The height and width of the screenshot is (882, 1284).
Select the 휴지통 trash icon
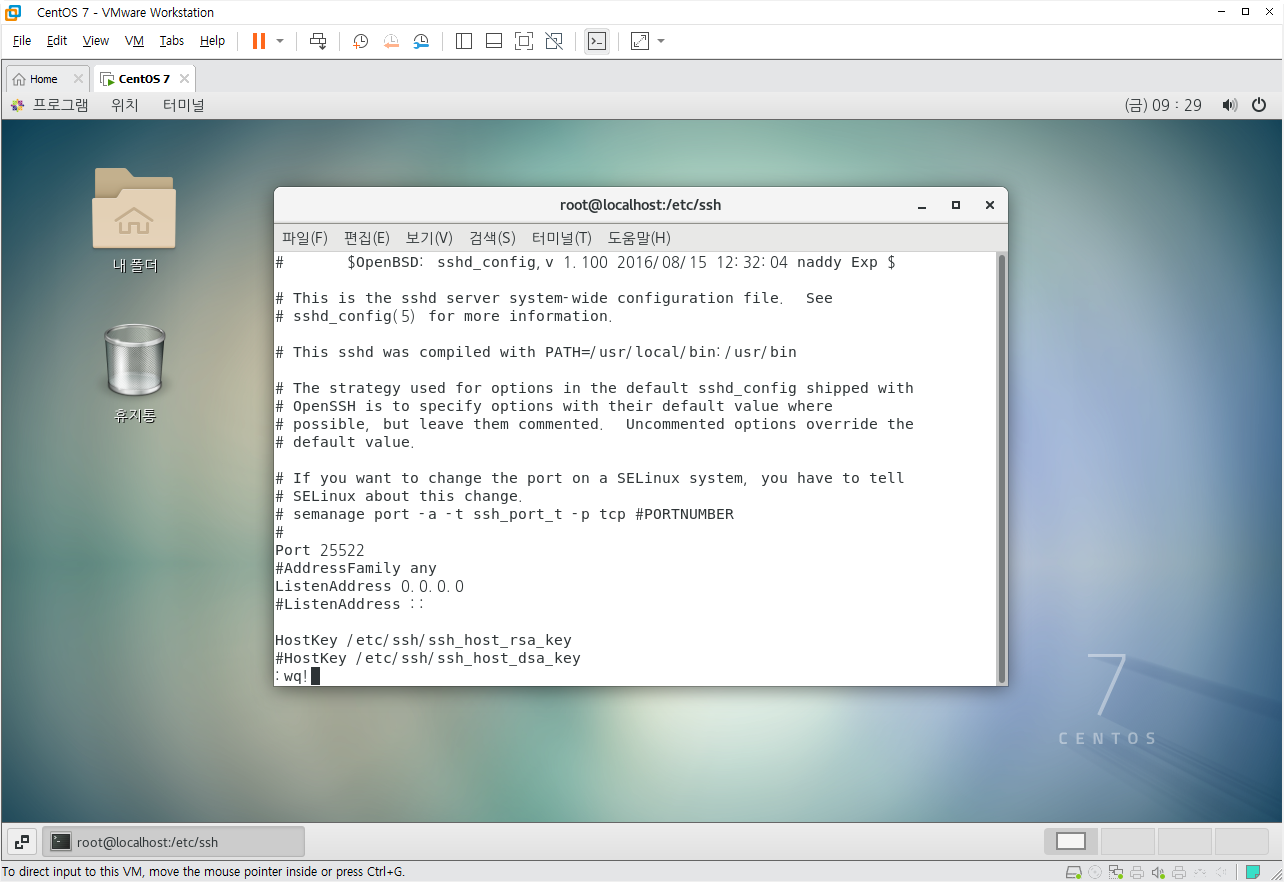[135, 373]
